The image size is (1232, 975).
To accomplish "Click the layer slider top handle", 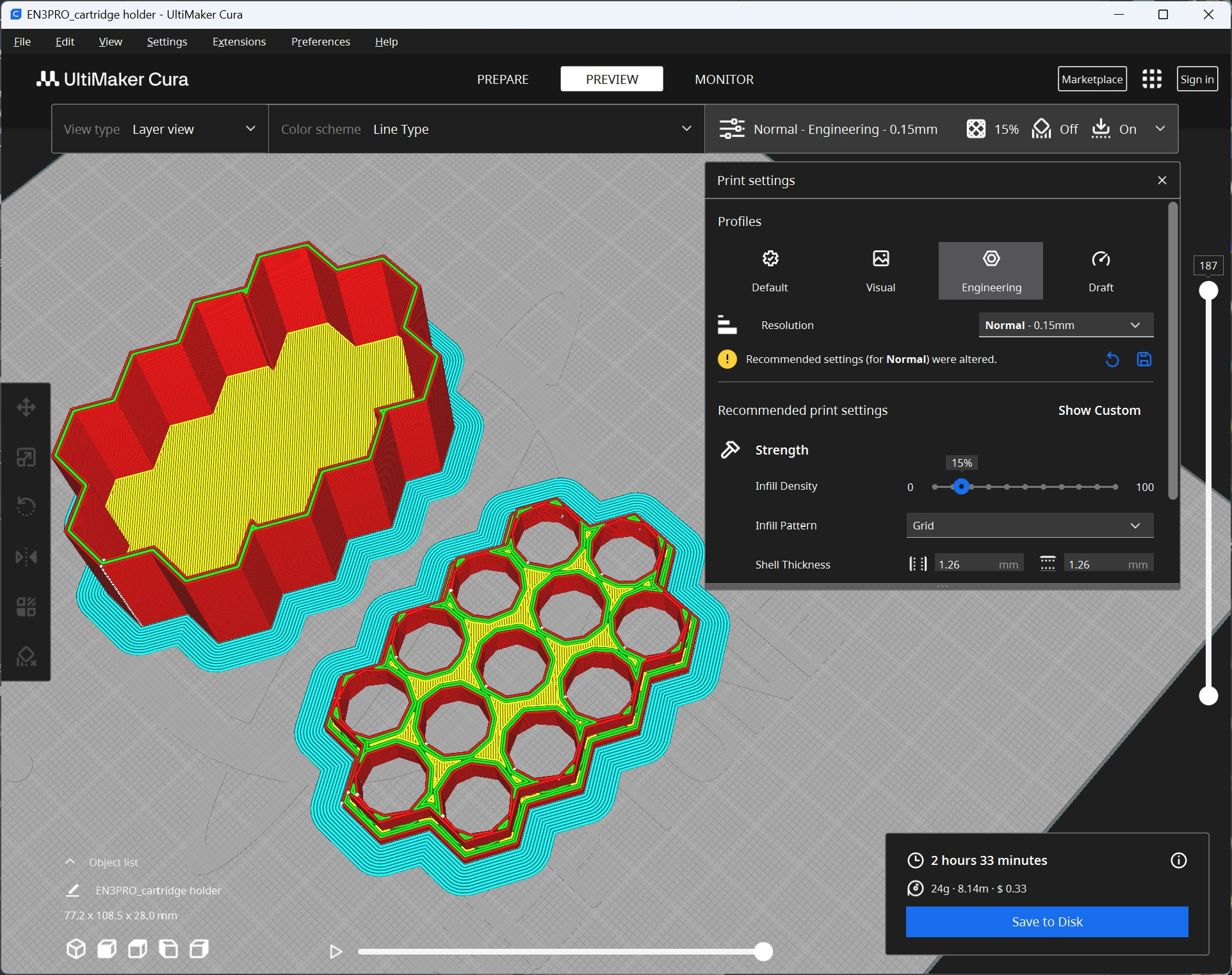I will tap(1208, 291).
